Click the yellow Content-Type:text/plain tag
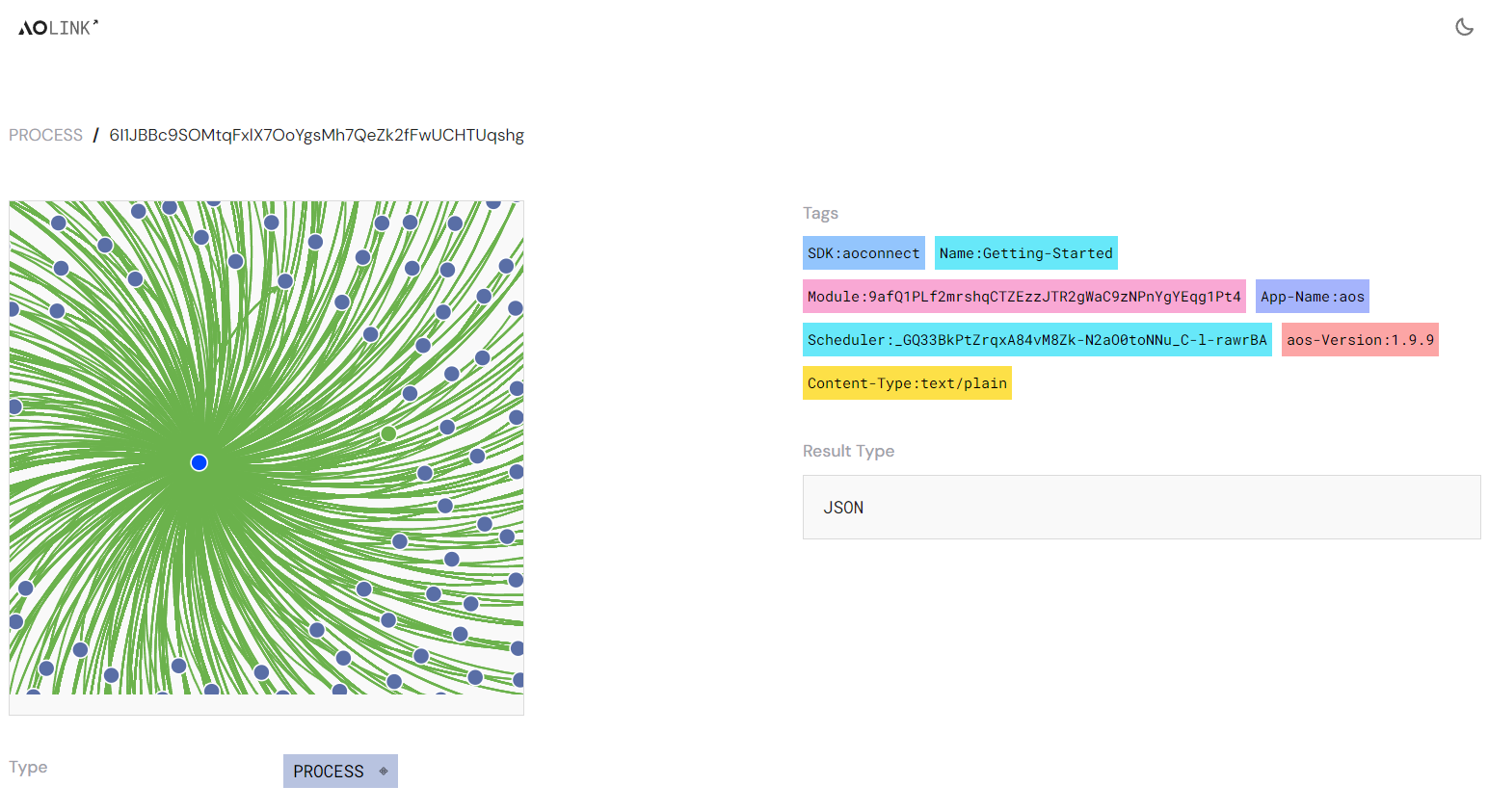 pos(907,383)
